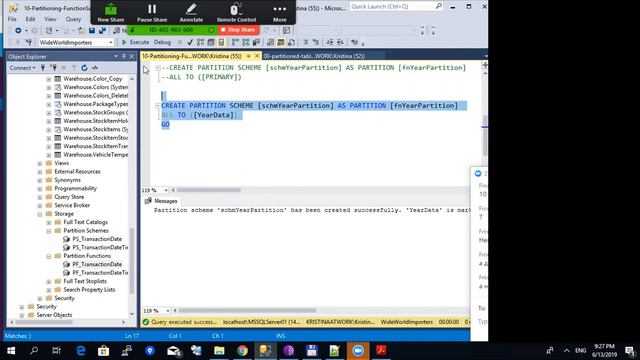This screenshot has height=360, width=640.
Task: Increase indent of selected lines
Action: (340, 42)
